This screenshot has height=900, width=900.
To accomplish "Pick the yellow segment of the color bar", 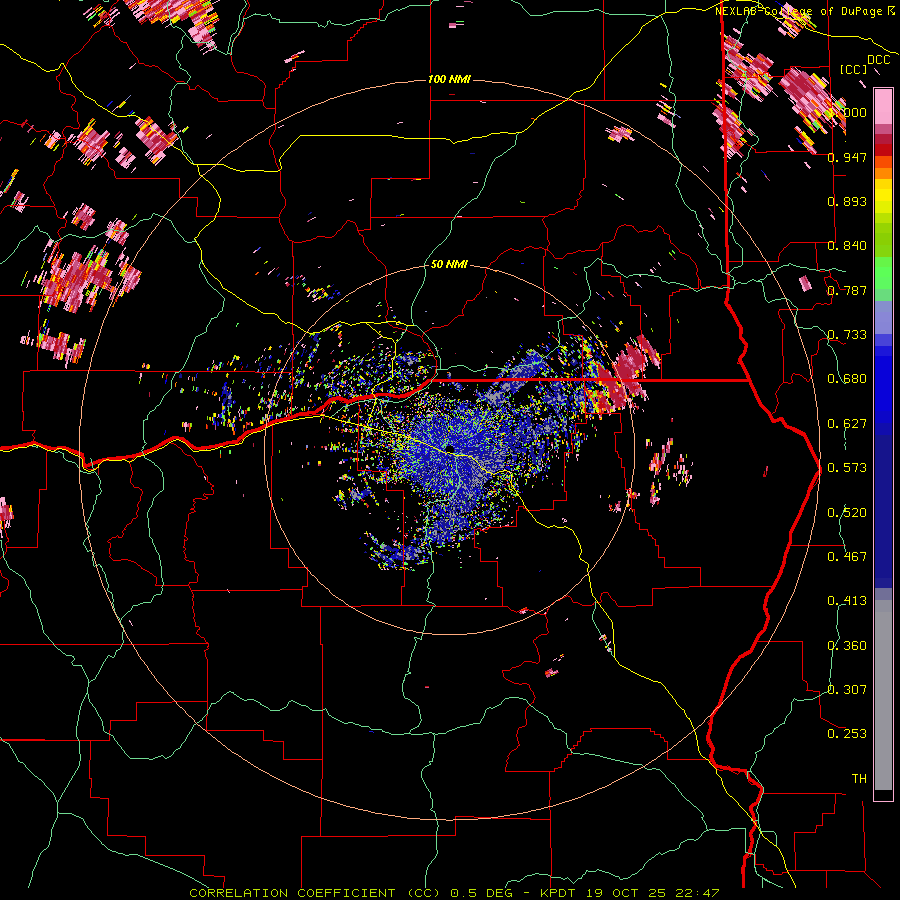I will [x=883, y=196].
